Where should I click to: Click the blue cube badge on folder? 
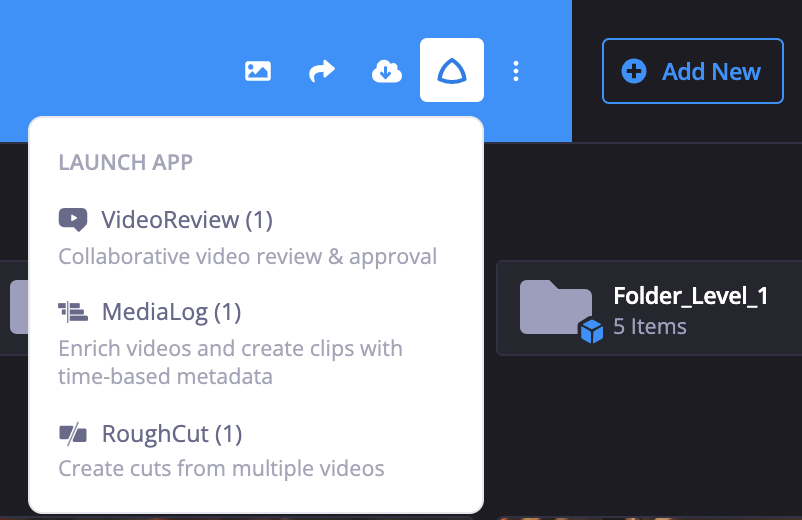pyautogui.click(x=592, y=331)
